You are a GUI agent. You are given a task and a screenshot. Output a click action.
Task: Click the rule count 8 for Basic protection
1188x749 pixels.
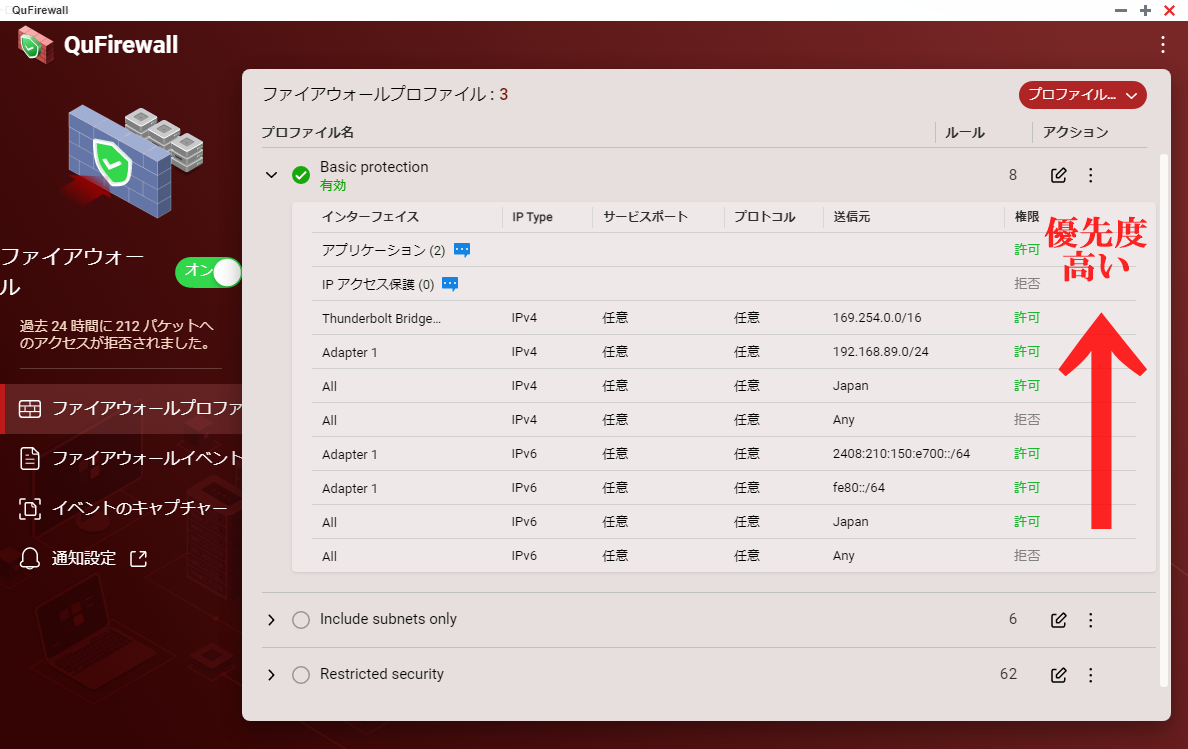coord(1012,175)
